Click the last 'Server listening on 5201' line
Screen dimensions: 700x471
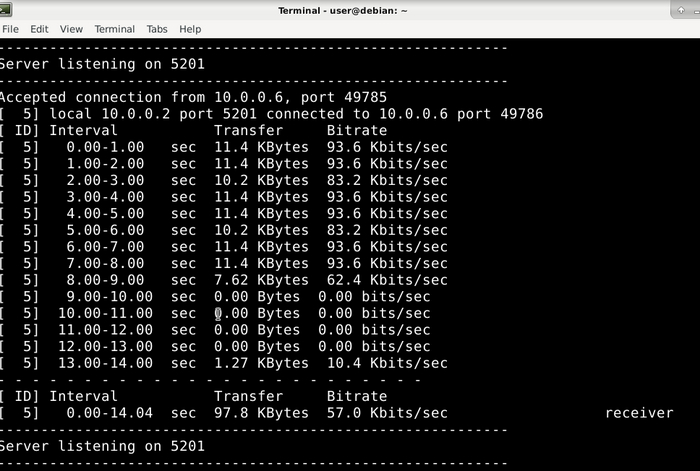(x=102, y=446)
